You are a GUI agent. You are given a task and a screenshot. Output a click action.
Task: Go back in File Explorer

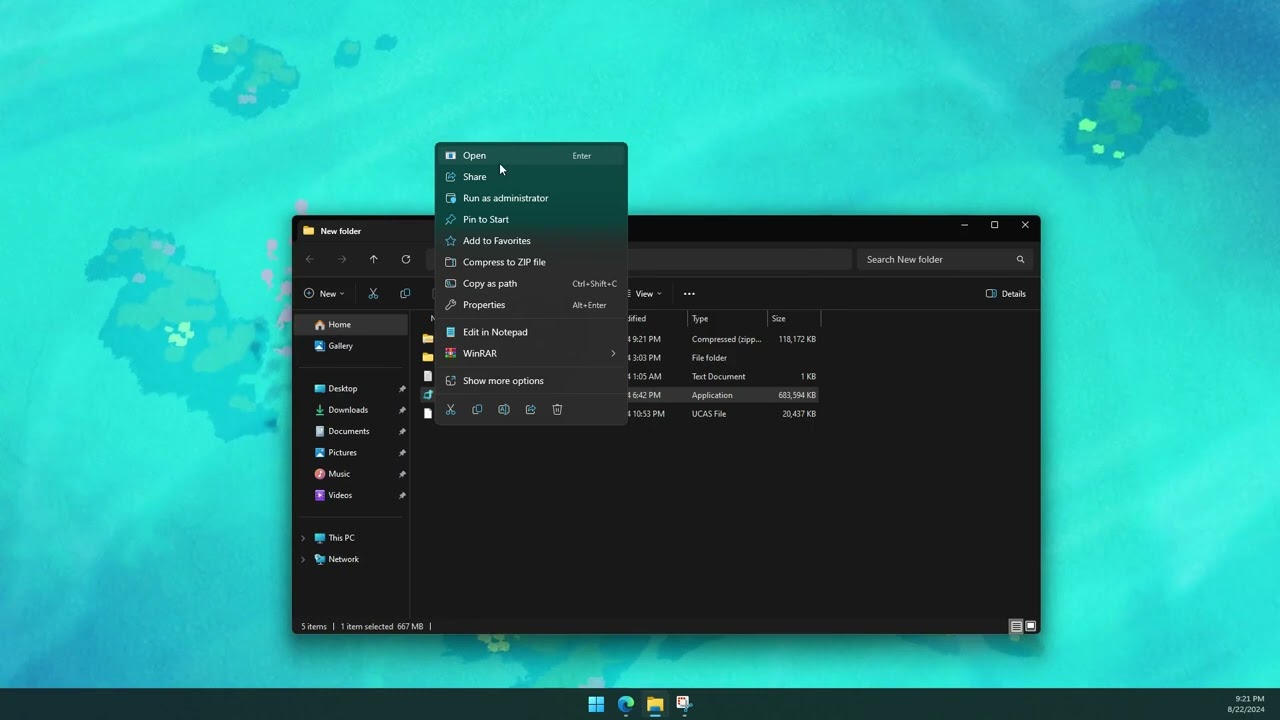310,259
